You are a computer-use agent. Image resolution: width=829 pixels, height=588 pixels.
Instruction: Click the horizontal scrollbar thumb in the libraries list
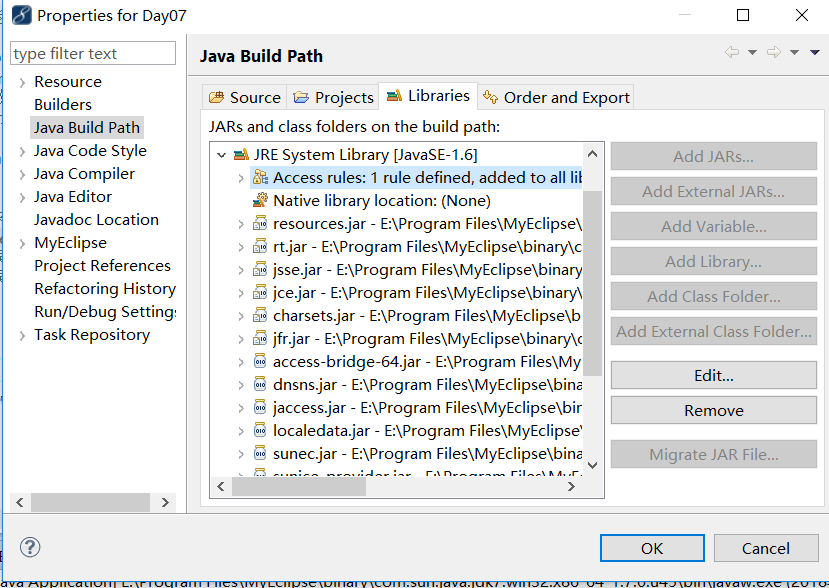coord(299,486)
